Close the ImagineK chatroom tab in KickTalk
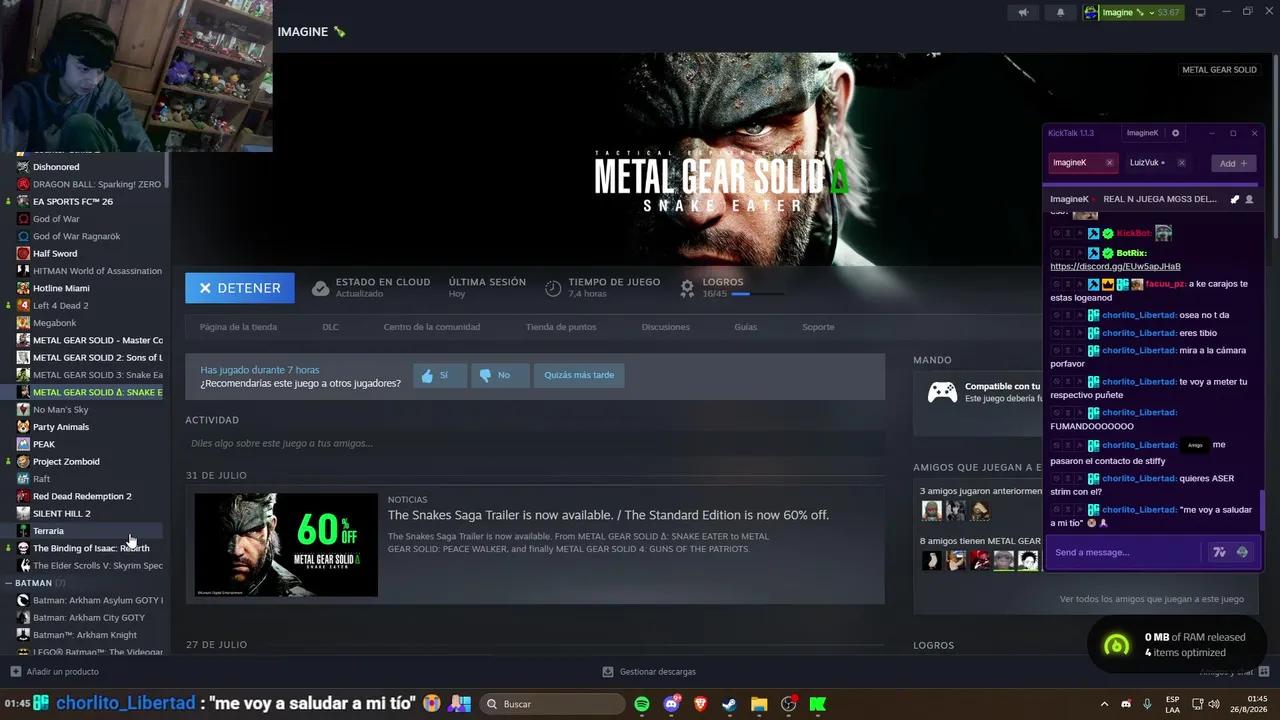This screenshot has width=1280, height=720. click(1109, 163)
